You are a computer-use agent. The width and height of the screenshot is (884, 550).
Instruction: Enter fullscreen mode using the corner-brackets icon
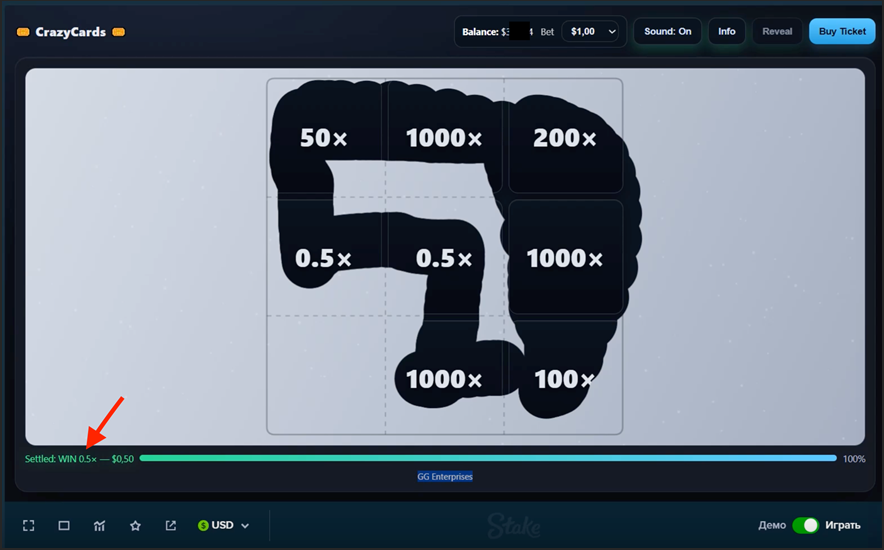tap(29, 525)
